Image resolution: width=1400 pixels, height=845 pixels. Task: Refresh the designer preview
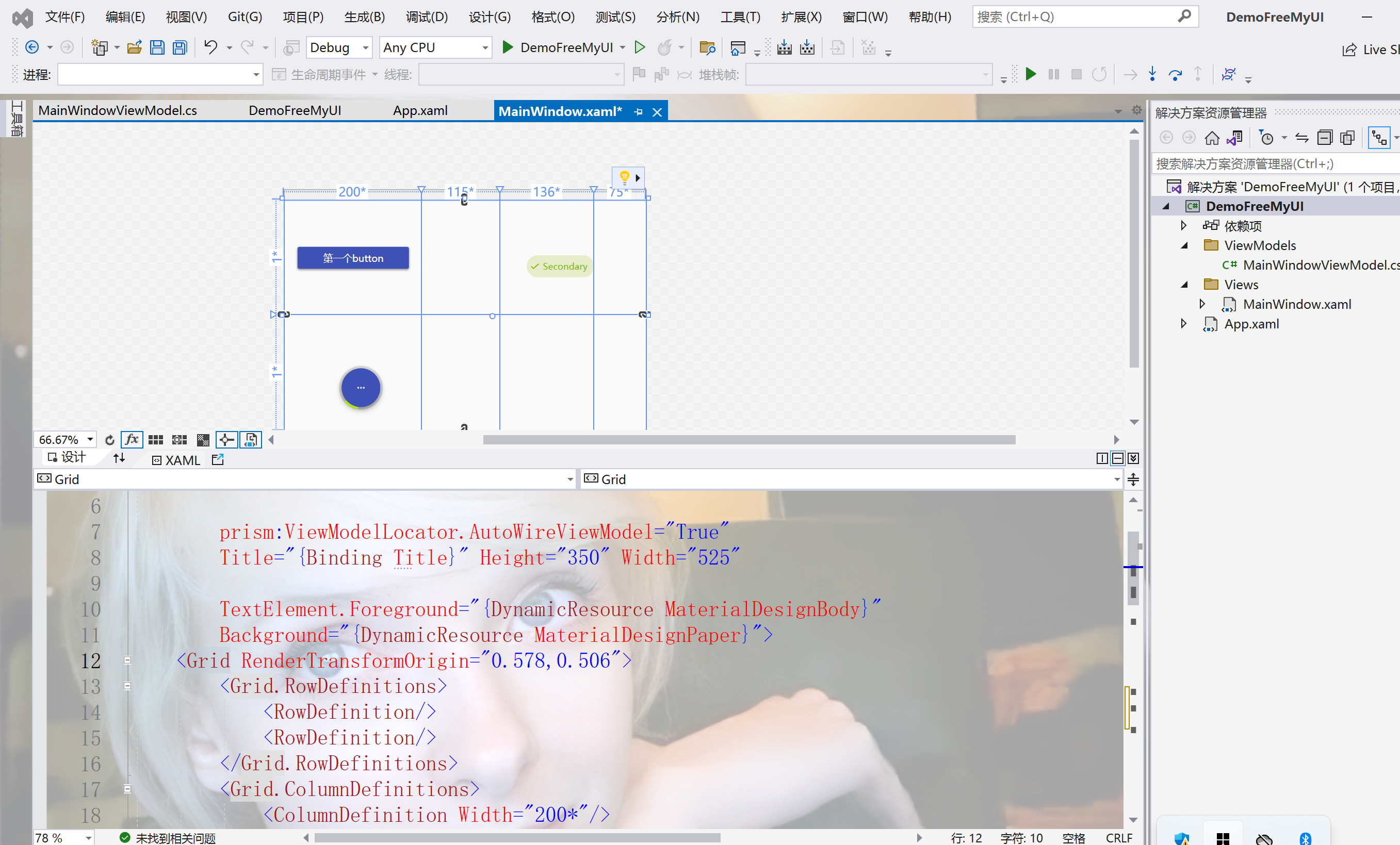(x=110, y=440)
